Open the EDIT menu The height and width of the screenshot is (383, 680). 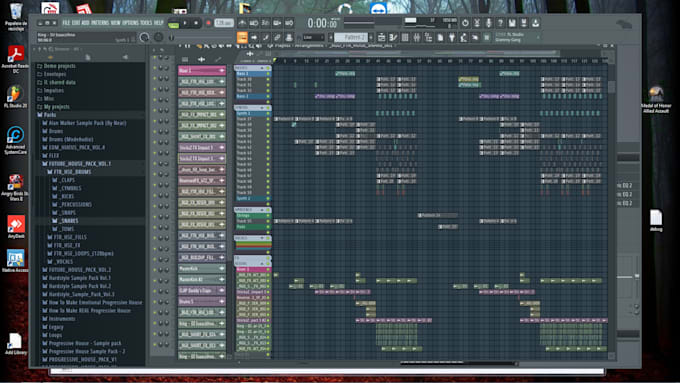pos(76,23)
